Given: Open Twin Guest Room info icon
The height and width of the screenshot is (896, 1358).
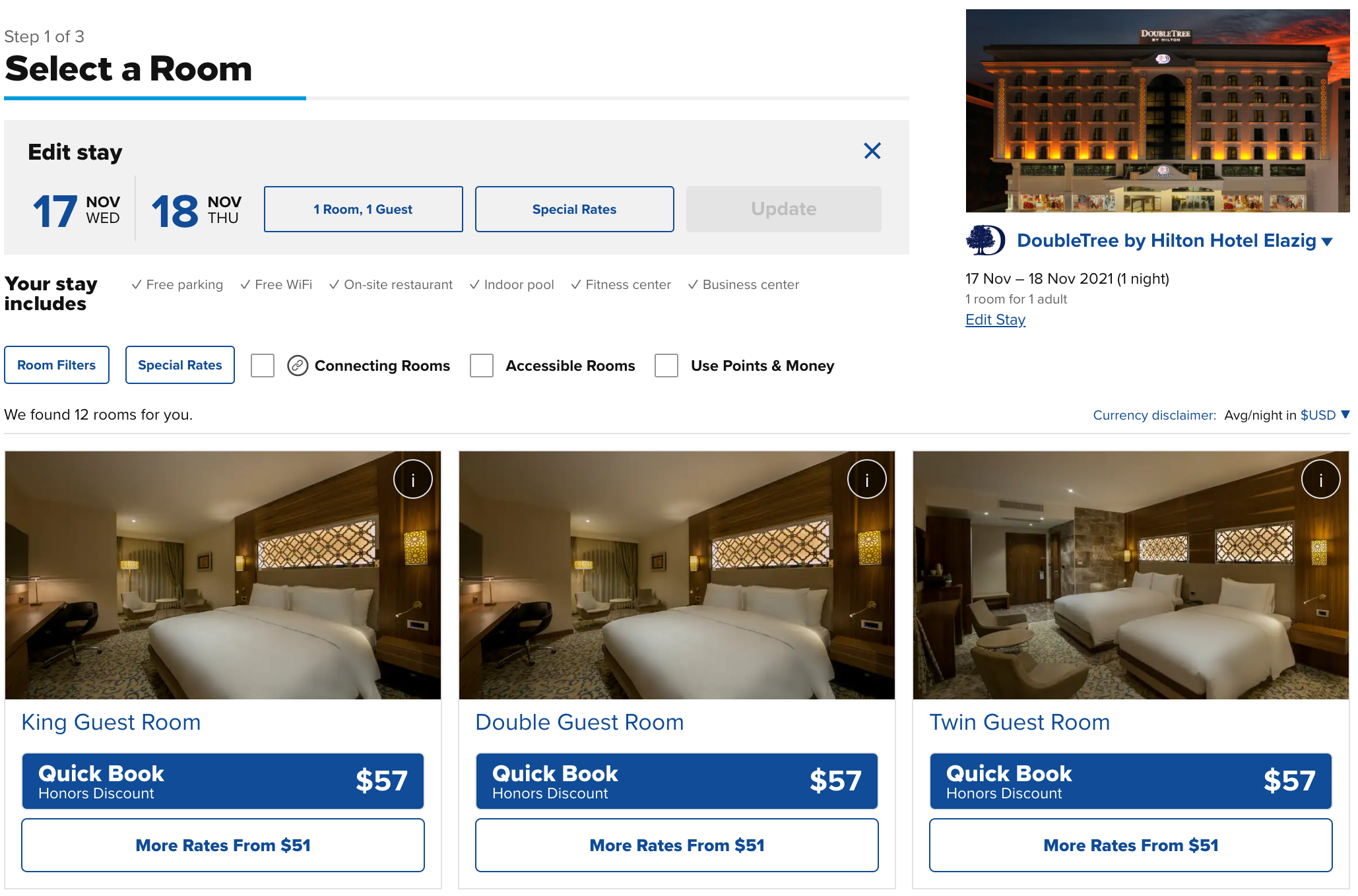Looking at the screenshot, I should (x=1320, y=479).
